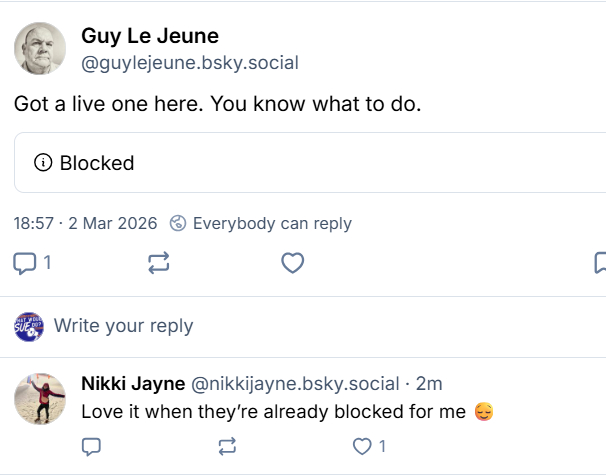Reply to Nikki Jayne's comment
The width and height of the screenshot is (606, 476).
pyautogui.click(x=91, y=445)
